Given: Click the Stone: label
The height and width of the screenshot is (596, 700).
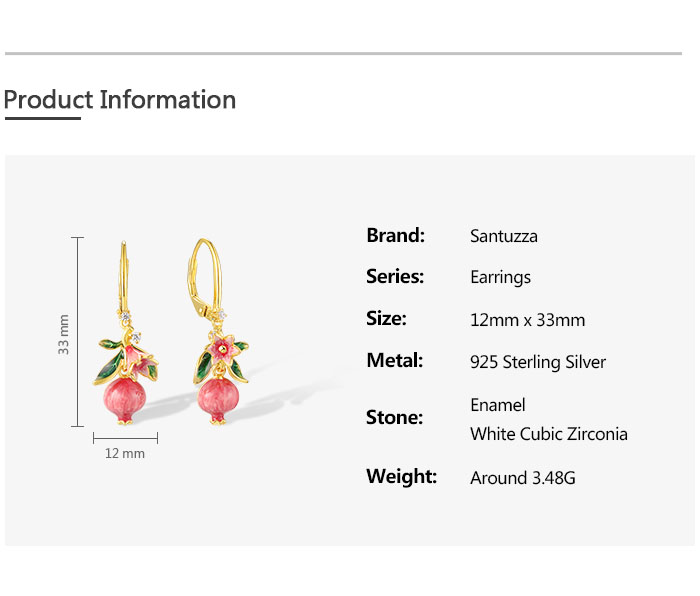Looking at the screenshot, I should (395, 417).
